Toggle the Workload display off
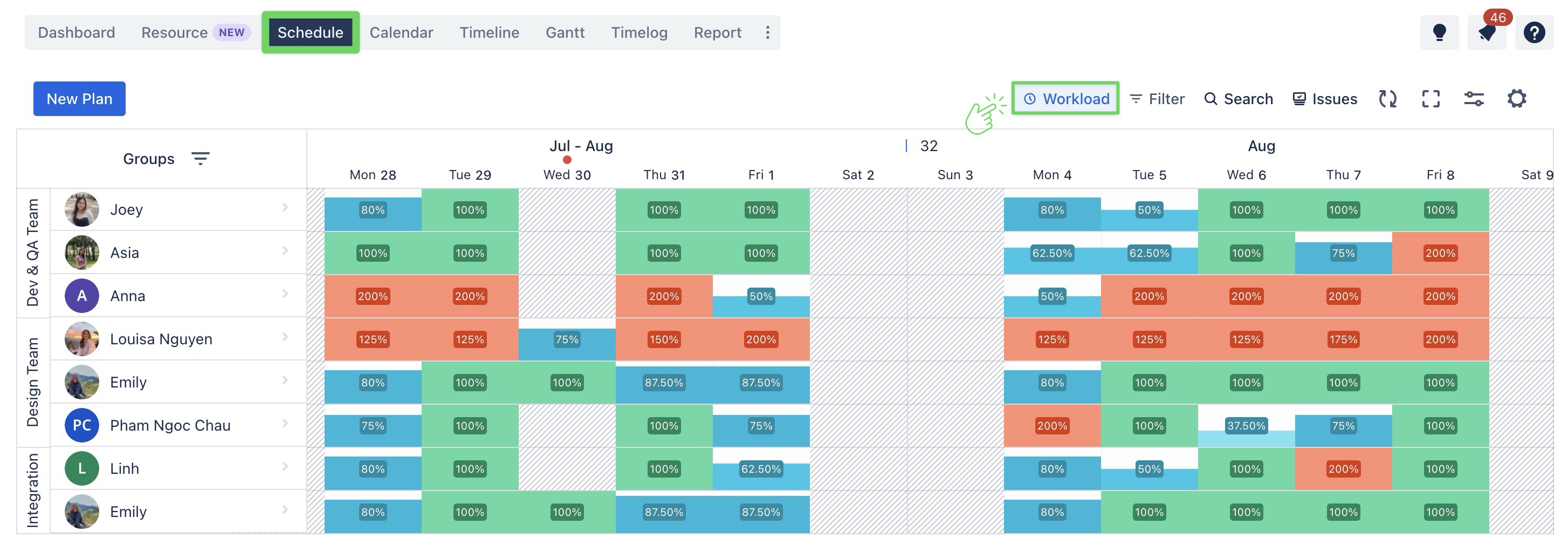Screen dimensions: 1568x558 pos(1066,99)
